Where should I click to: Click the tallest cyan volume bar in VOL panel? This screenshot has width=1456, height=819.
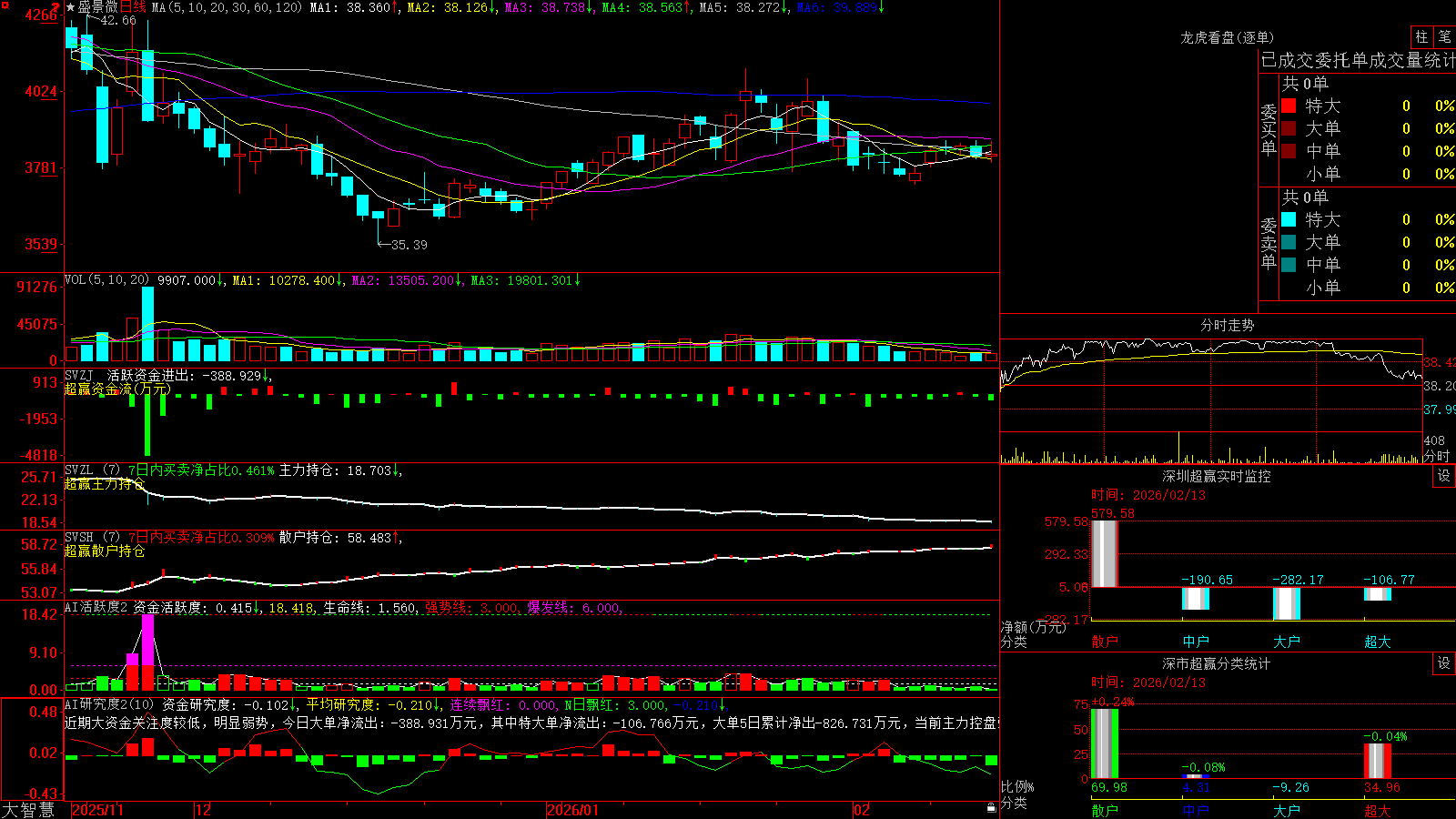tap(147, 325)
